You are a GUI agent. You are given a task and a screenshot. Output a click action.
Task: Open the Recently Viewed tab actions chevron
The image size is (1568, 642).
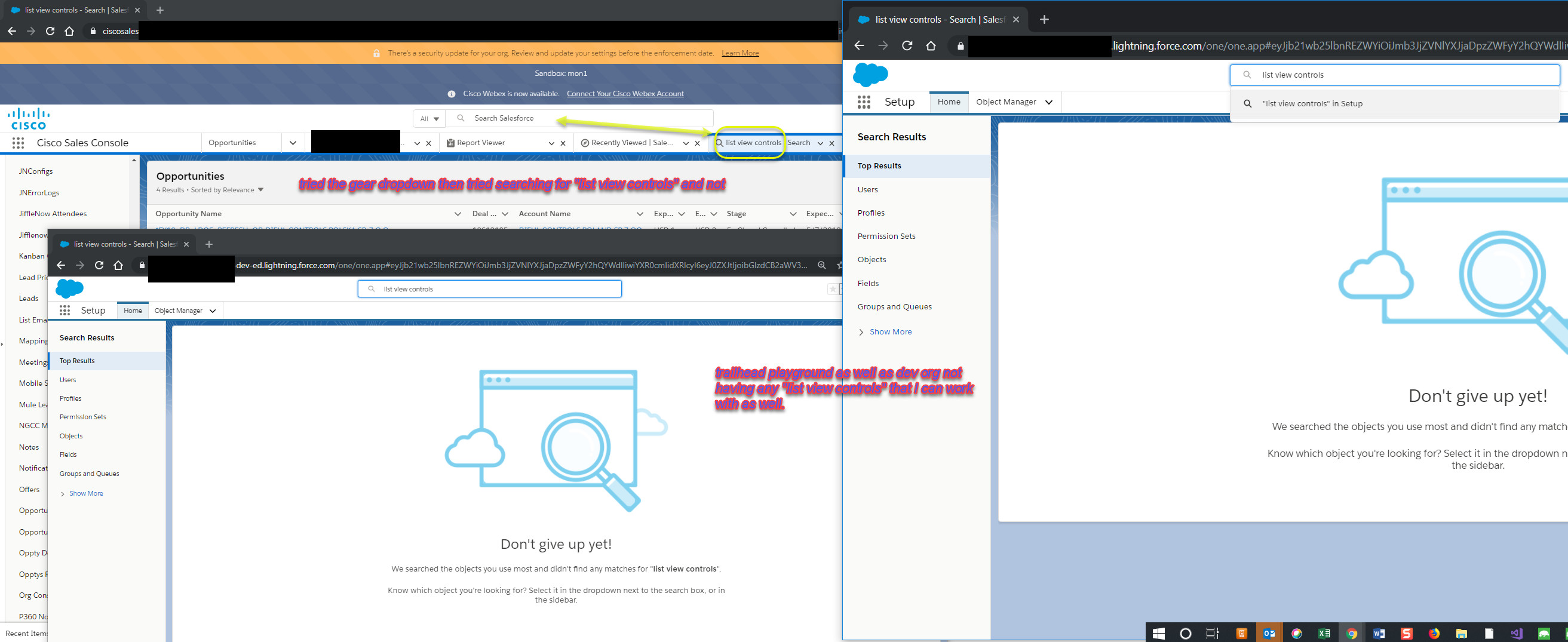686,143
